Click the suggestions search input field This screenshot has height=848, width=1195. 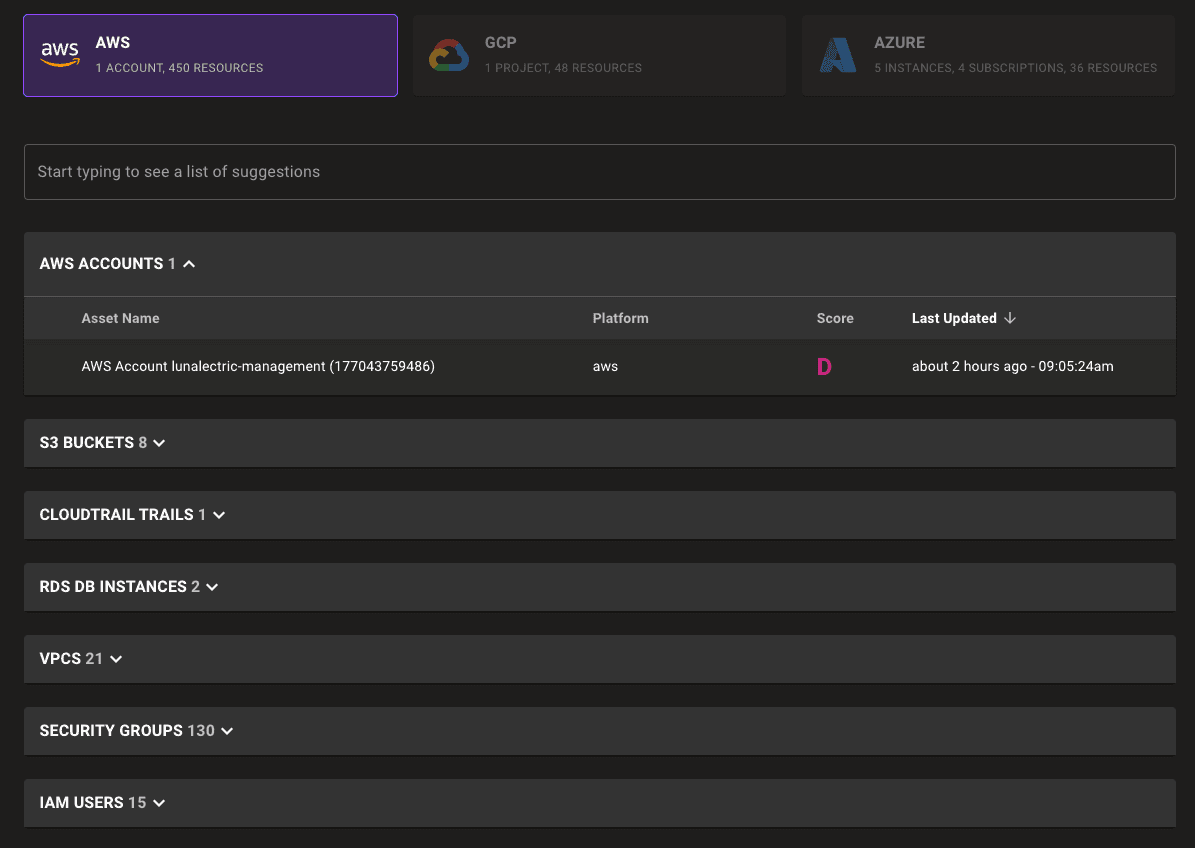pyautogui.click(x=599, y=172)
